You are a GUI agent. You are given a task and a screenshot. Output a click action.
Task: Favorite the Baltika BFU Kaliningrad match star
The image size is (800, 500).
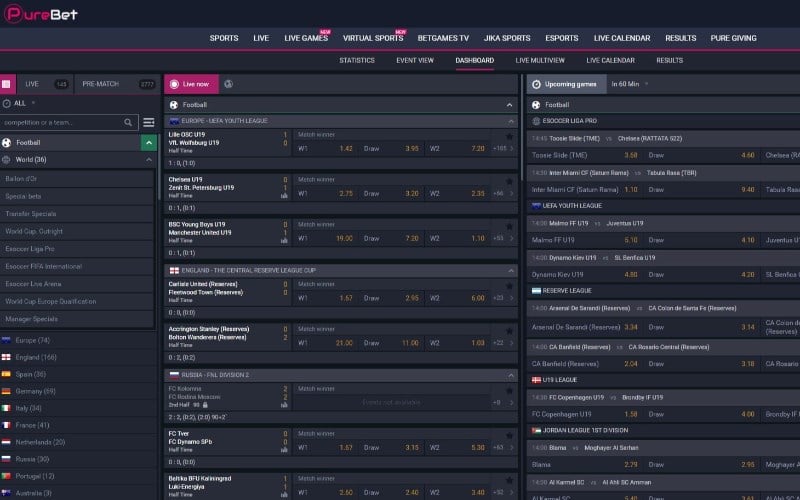(509, 480)
